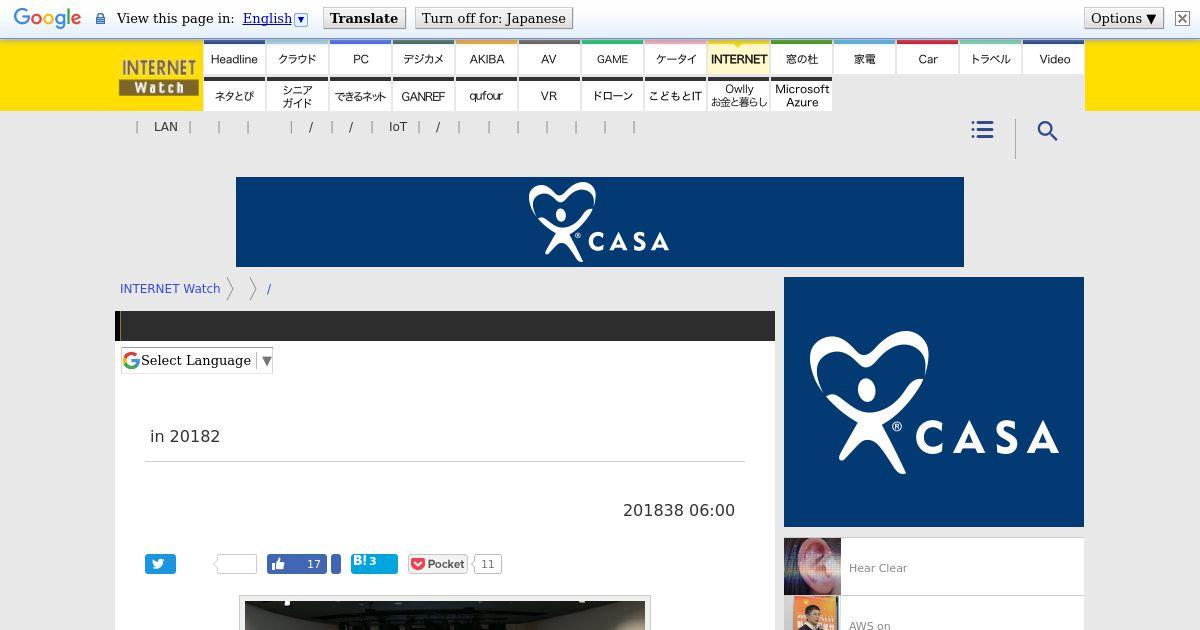Open the Select Language dropdown
The height and width of the screenshot is (630, 1200).
(x=197, y=361)
